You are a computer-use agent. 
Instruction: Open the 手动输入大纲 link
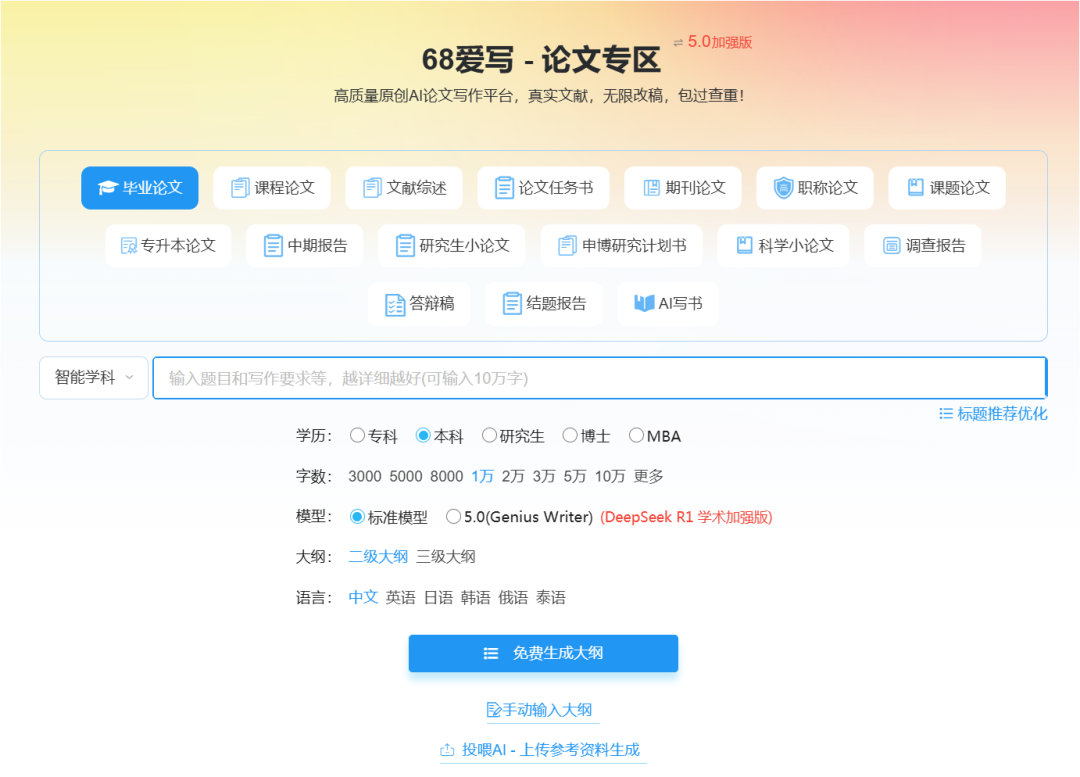coord(541,709)
